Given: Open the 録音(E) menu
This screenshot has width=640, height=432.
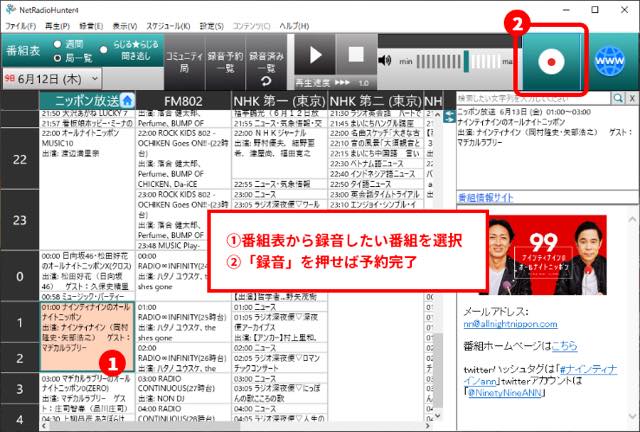Looking at the screenshot, I should coord(91,26).
